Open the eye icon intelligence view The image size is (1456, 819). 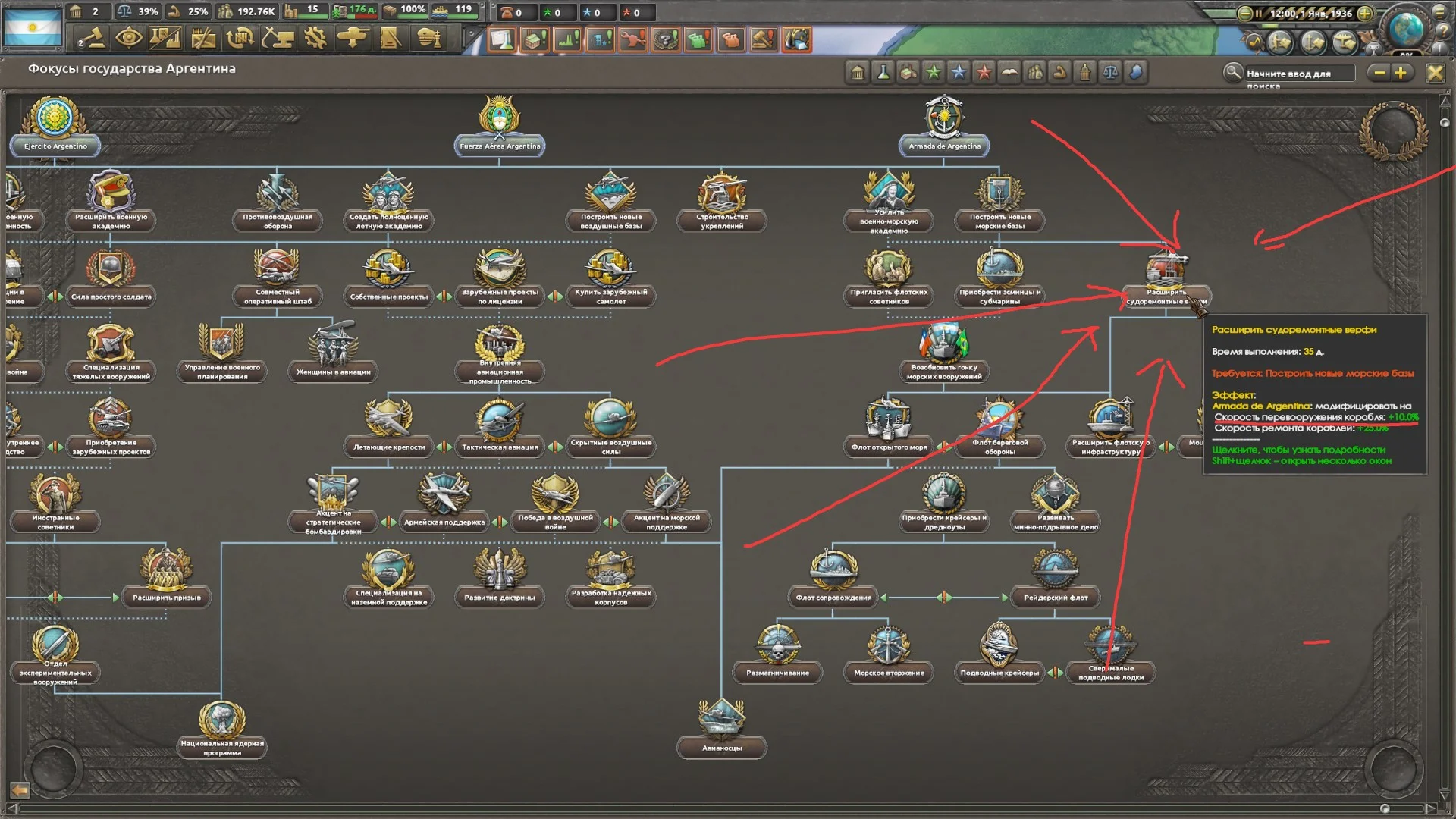point(129,37)
